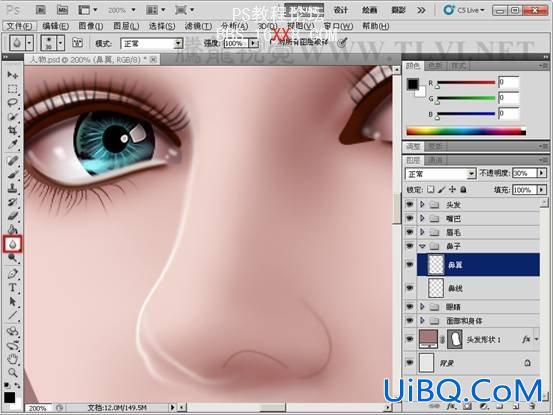
Task: Open the 文件(F) menu
Action: point(19,26)
